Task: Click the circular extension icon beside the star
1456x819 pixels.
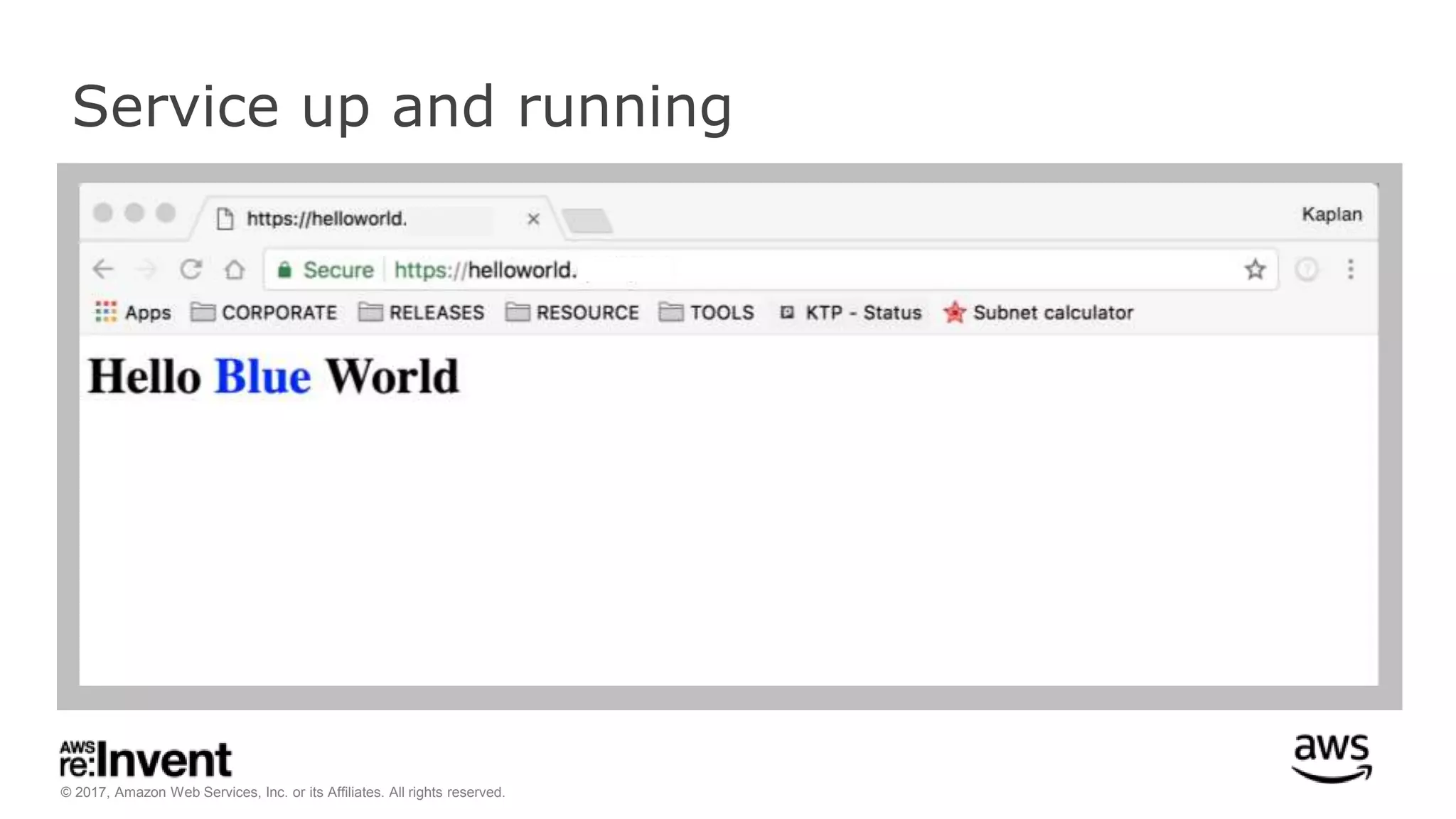Action: (1306, 269)
